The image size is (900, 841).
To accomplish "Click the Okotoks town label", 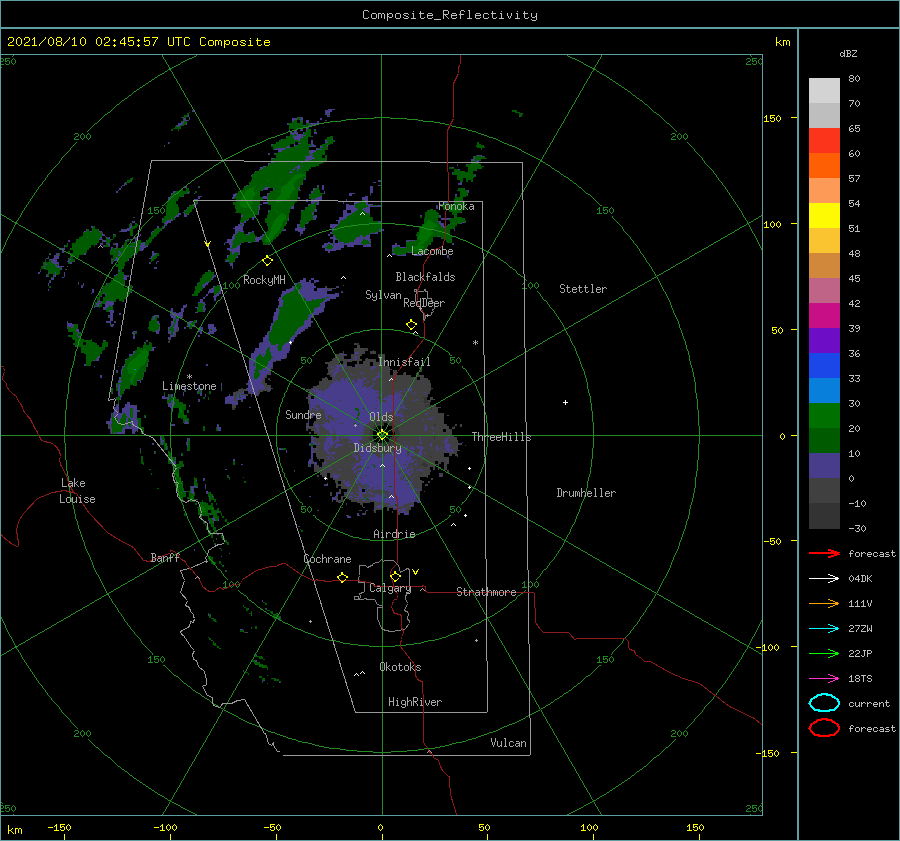I will (x=400, y=667).
